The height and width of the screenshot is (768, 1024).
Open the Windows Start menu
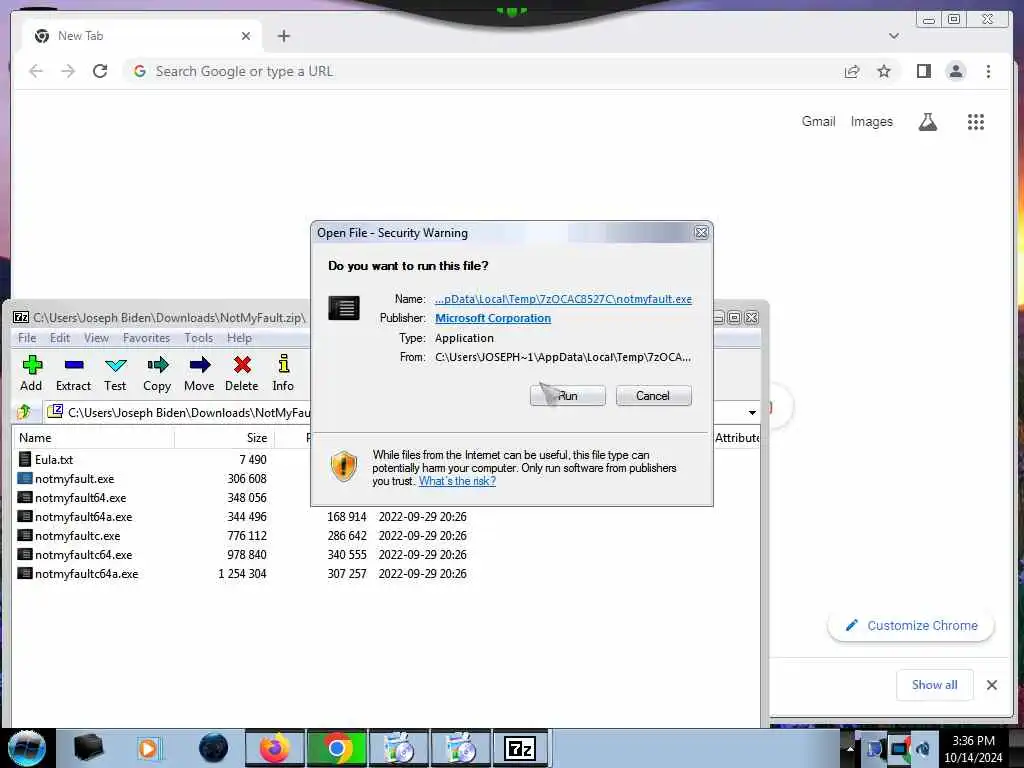pos(26,748)
